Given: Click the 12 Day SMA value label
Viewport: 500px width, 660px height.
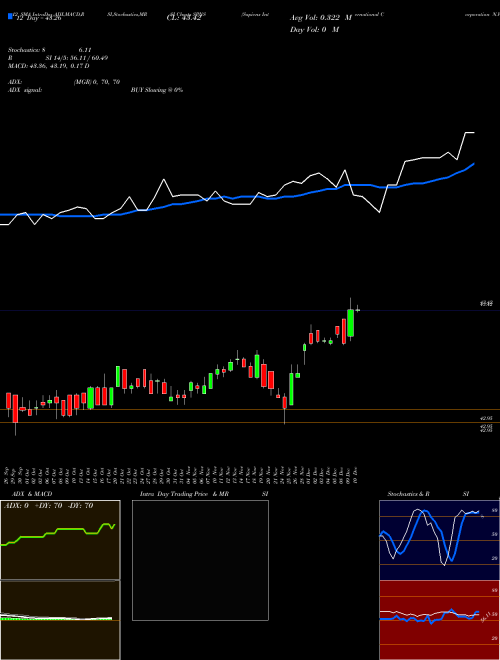Looking at the screenshot, I should pyautogui.click(x=39, y=18).
